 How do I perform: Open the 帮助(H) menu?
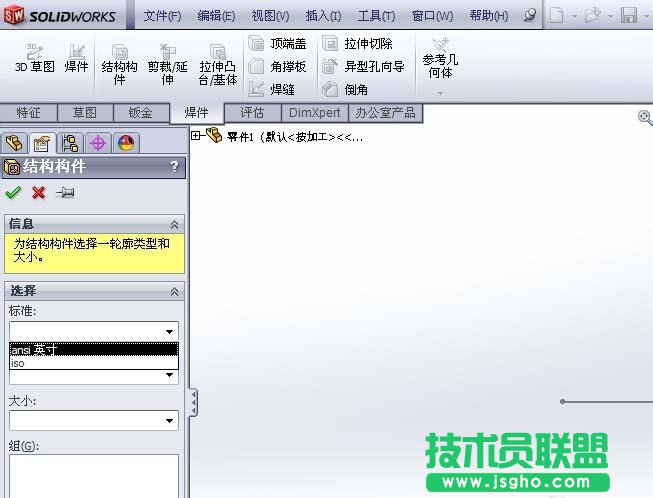[x=489, y=16]
